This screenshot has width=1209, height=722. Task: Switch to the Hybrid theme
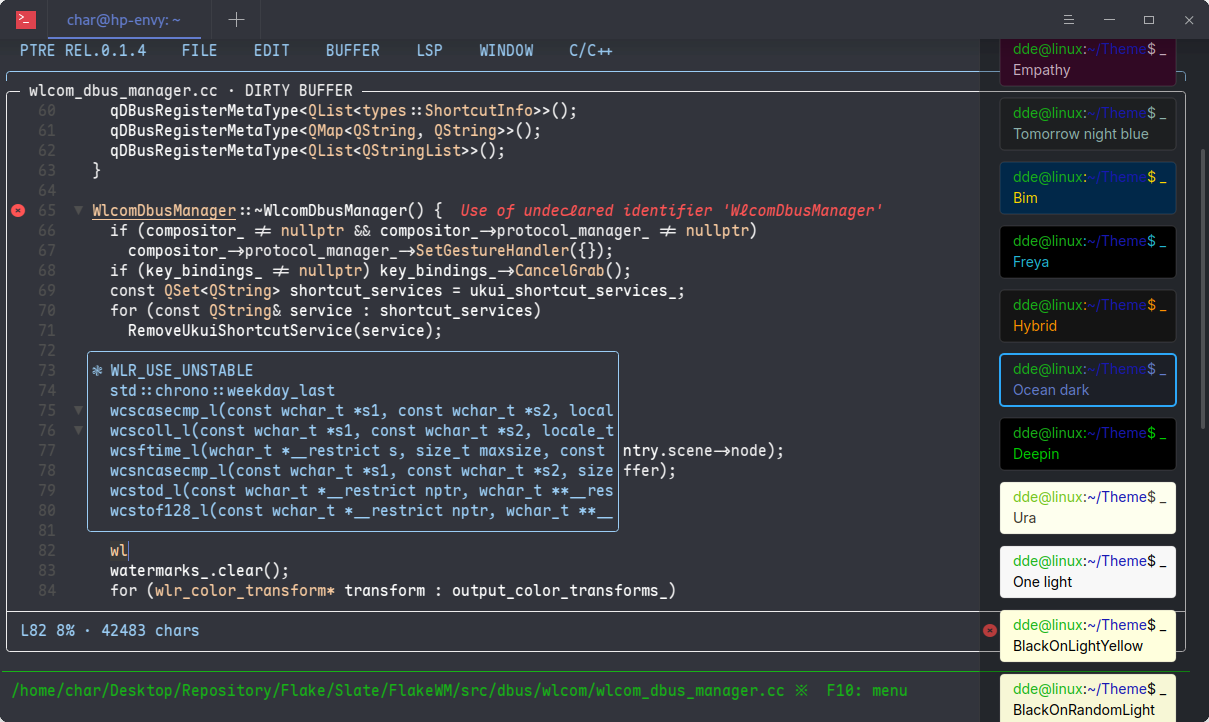(1088, 316)
